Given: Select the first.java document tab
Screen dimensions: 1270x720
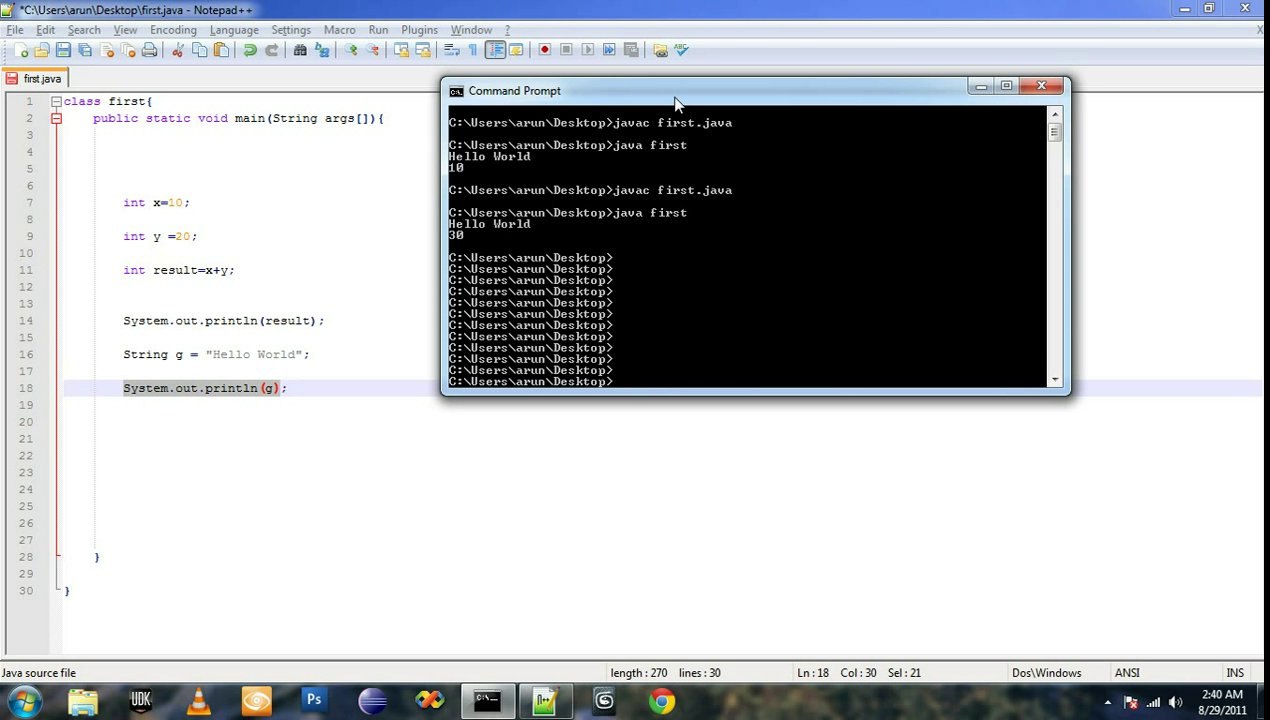Looking at the screenshot, I should (x=34, y=78).
